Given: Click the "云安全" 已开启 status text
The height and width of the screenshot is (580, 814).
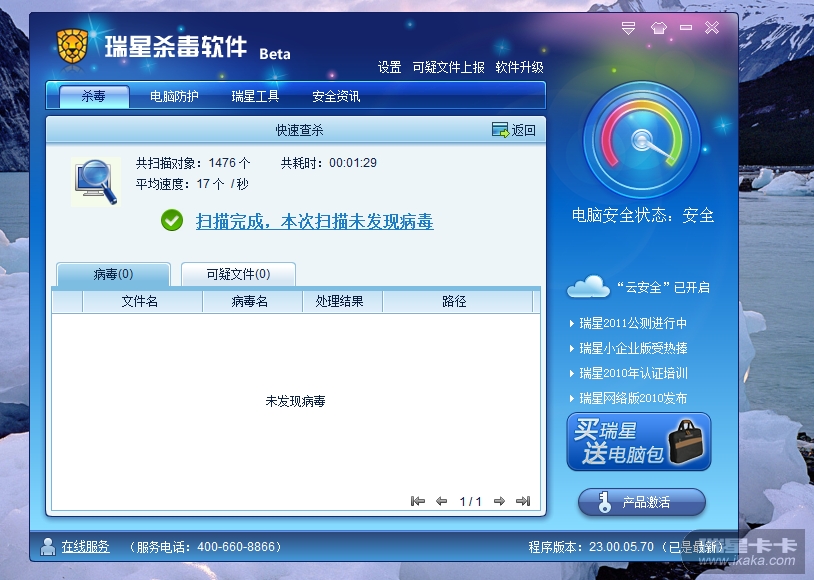Looking at the screenshot, I should 663,287.
